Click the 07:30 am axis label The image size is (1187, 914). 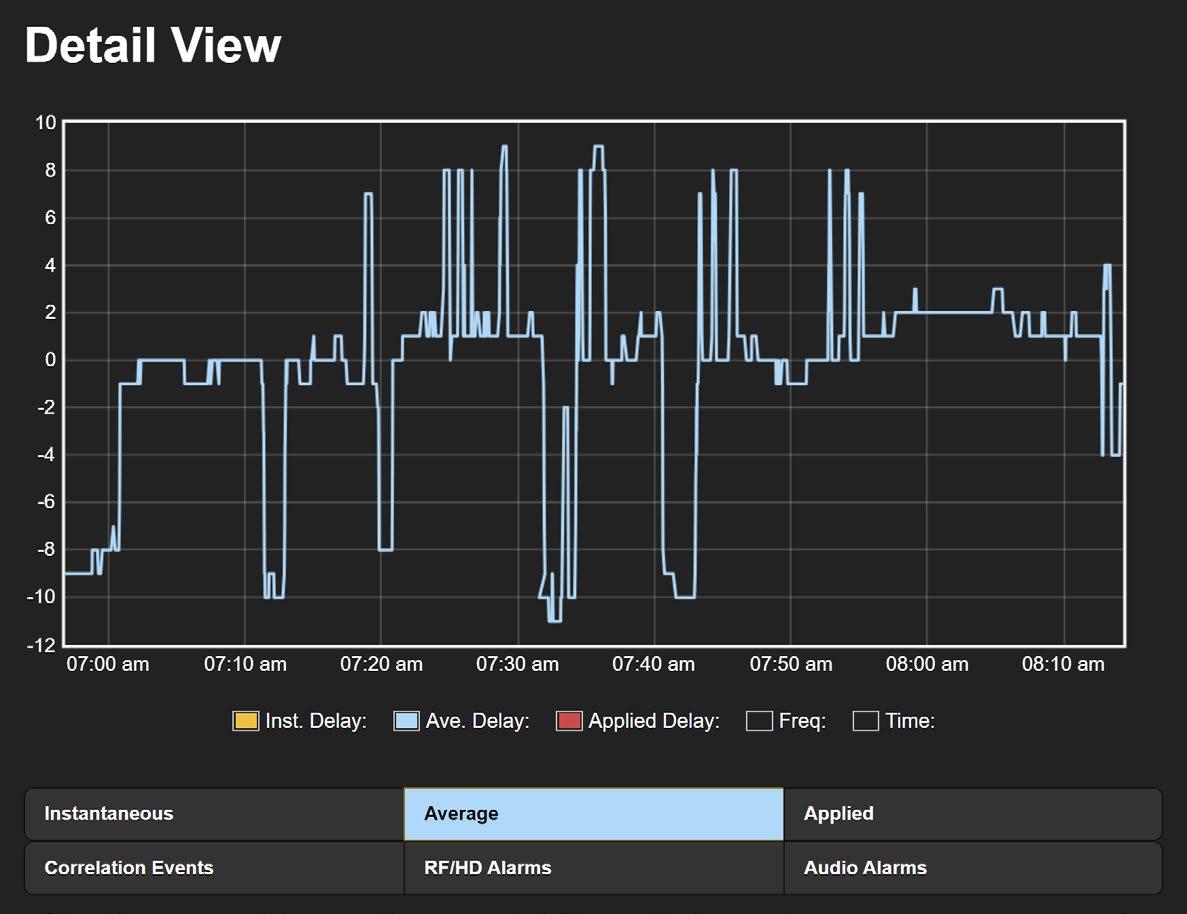click(518, 665)
